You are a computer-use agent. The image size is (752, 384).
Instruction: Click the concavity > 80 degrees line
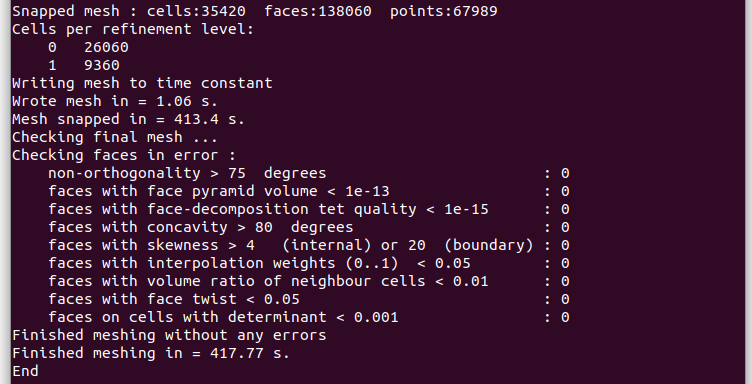[308, 227]
